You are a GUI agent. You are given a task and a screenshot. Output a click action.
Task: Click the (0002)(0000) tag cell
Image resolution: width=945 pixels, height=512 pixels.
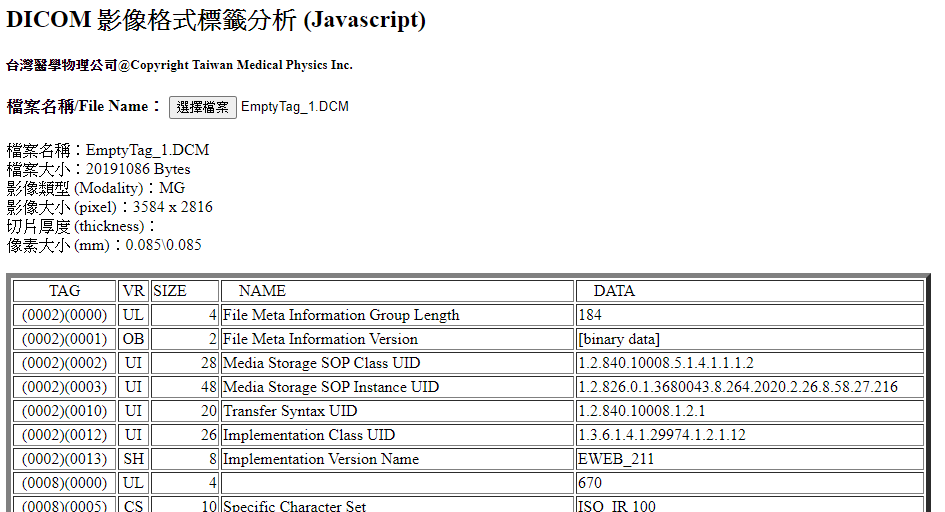point(64,315)
